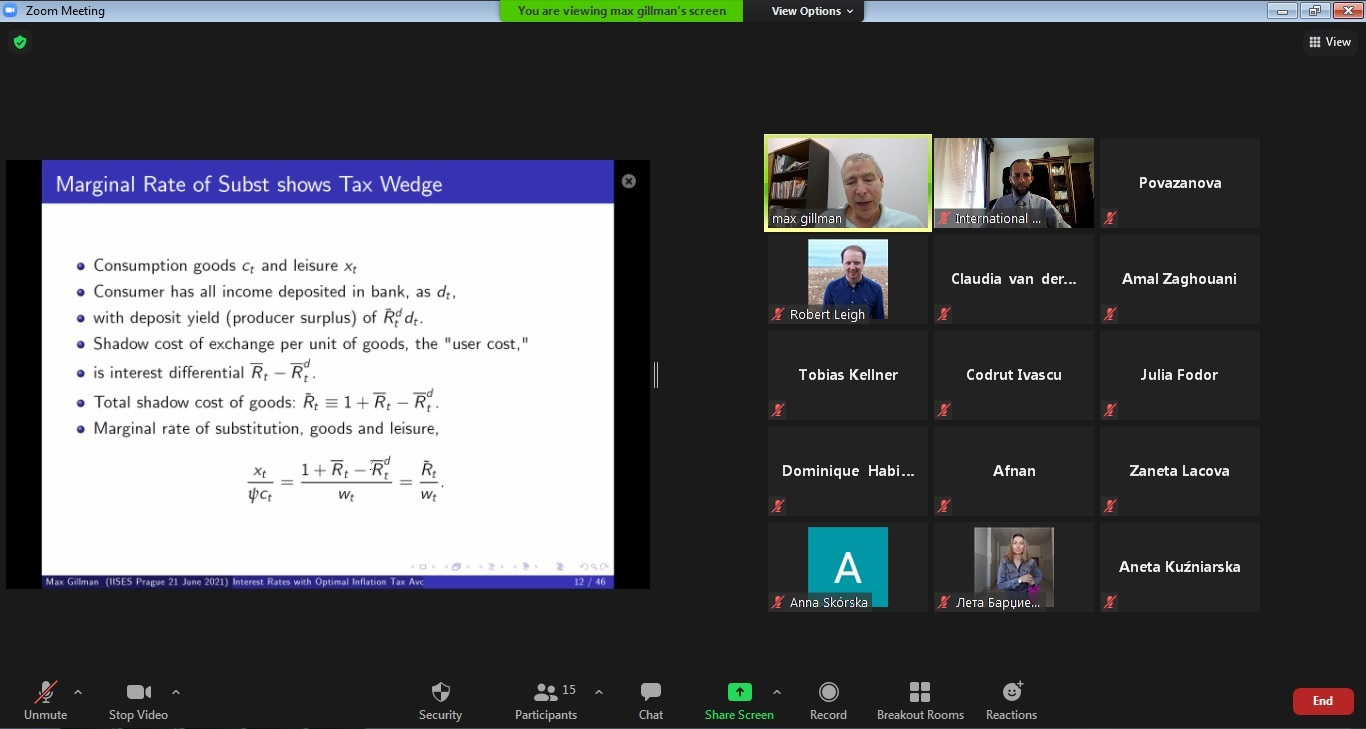Image resolution: width=1366 pixels, height=729 pixels.
Task: Select max gillman's video thumbnail
Action: pyautogui.click(x=848, y=183)
